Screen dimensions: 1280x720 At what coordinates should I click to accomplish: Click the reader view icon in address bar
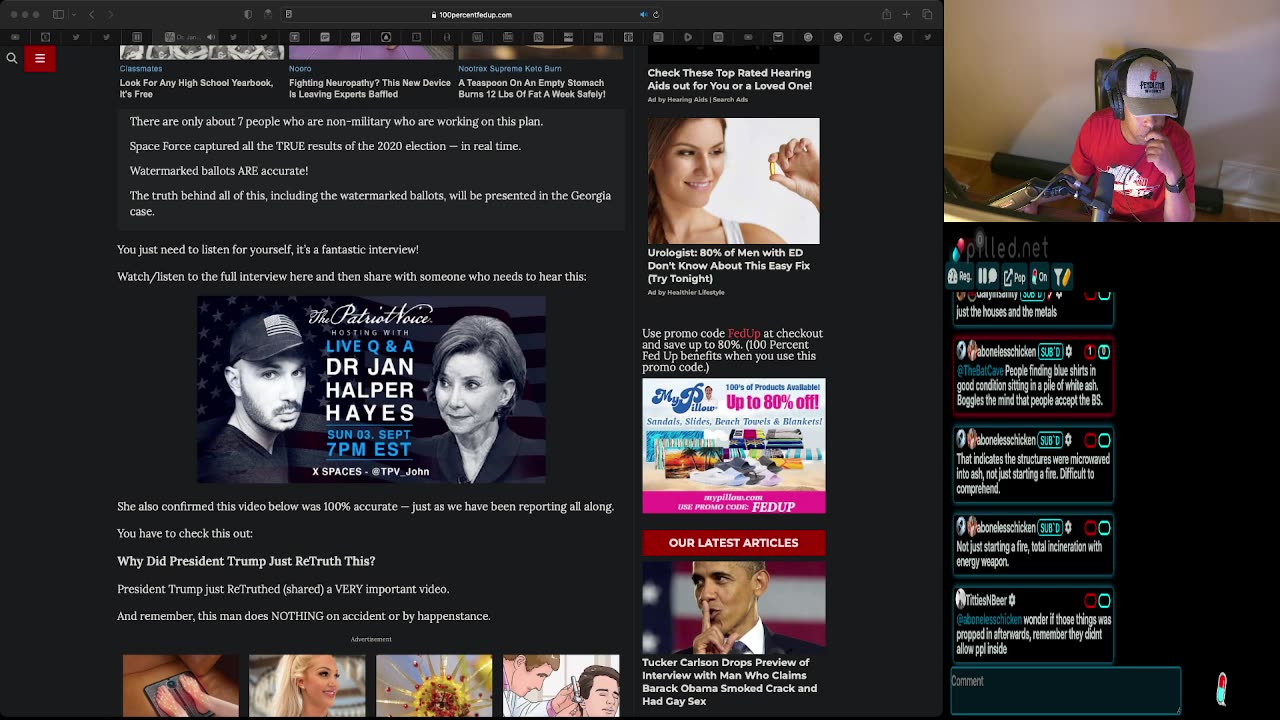click(289, 14)
